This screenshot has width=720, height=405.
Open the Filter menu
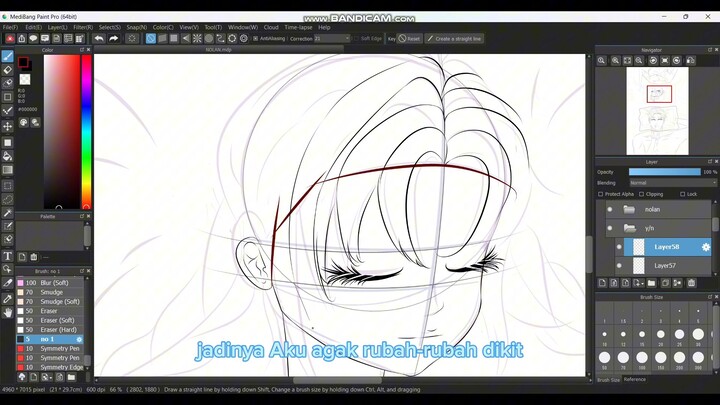coord(83,28)
